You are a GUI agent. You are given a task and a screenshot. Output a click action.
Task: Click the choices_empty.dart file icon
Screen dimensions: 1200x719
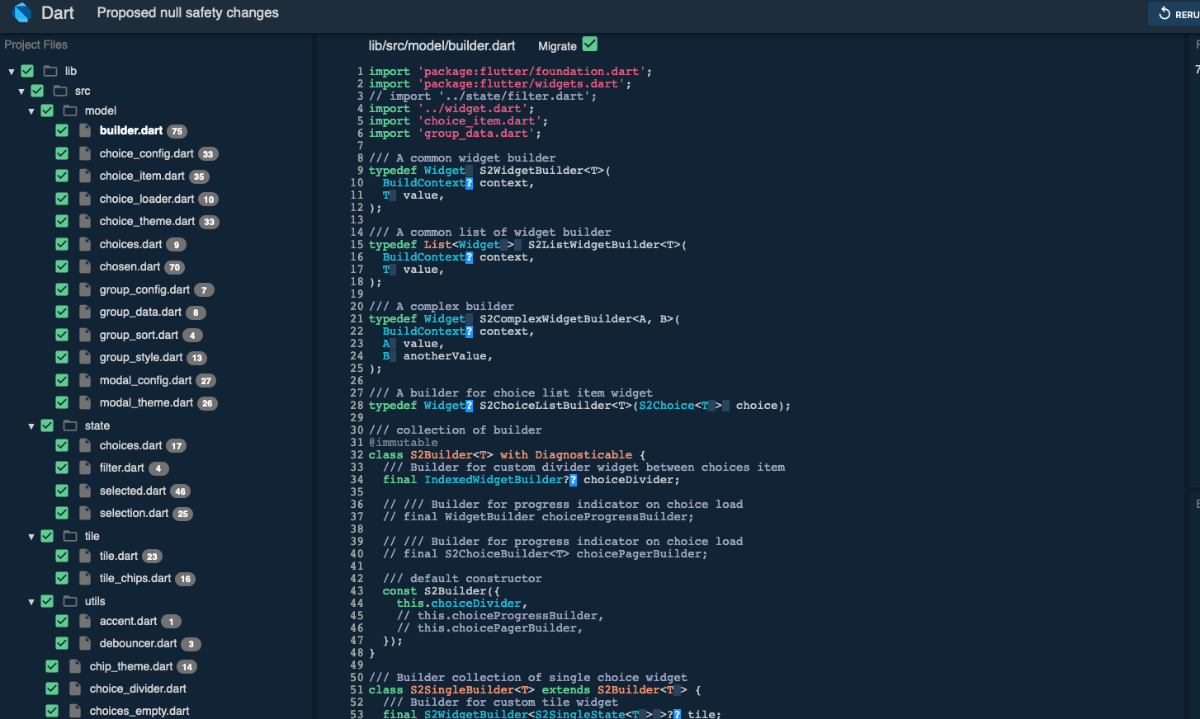pos(75,711)
